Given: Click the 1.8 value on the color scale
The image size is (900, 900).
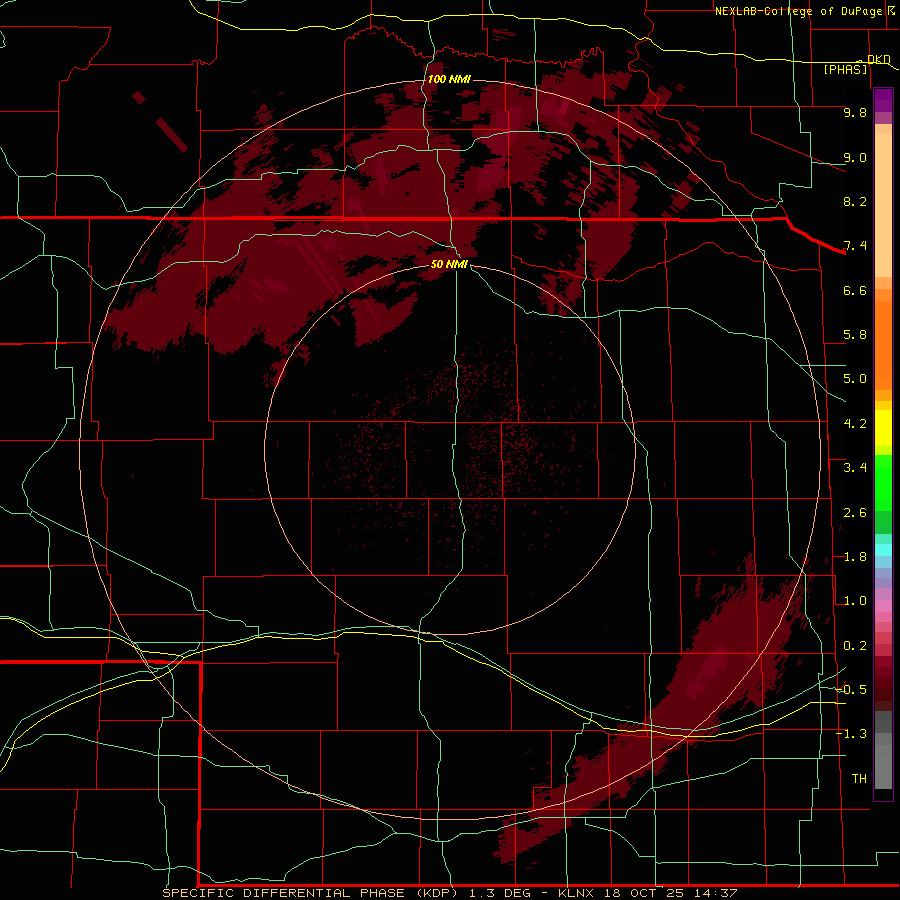Looking at the screenshot, I should (x=855, y=557).
